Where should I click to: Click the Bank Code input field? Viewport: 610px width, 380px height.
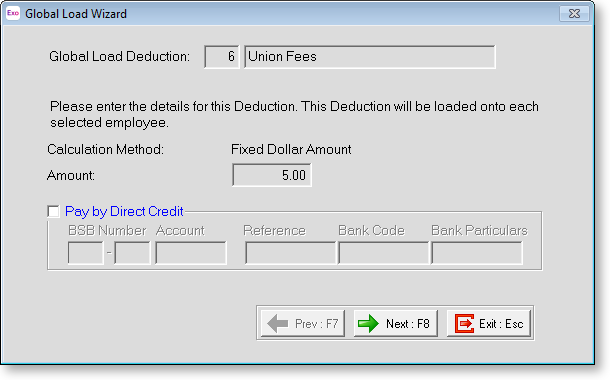[384, 253]
